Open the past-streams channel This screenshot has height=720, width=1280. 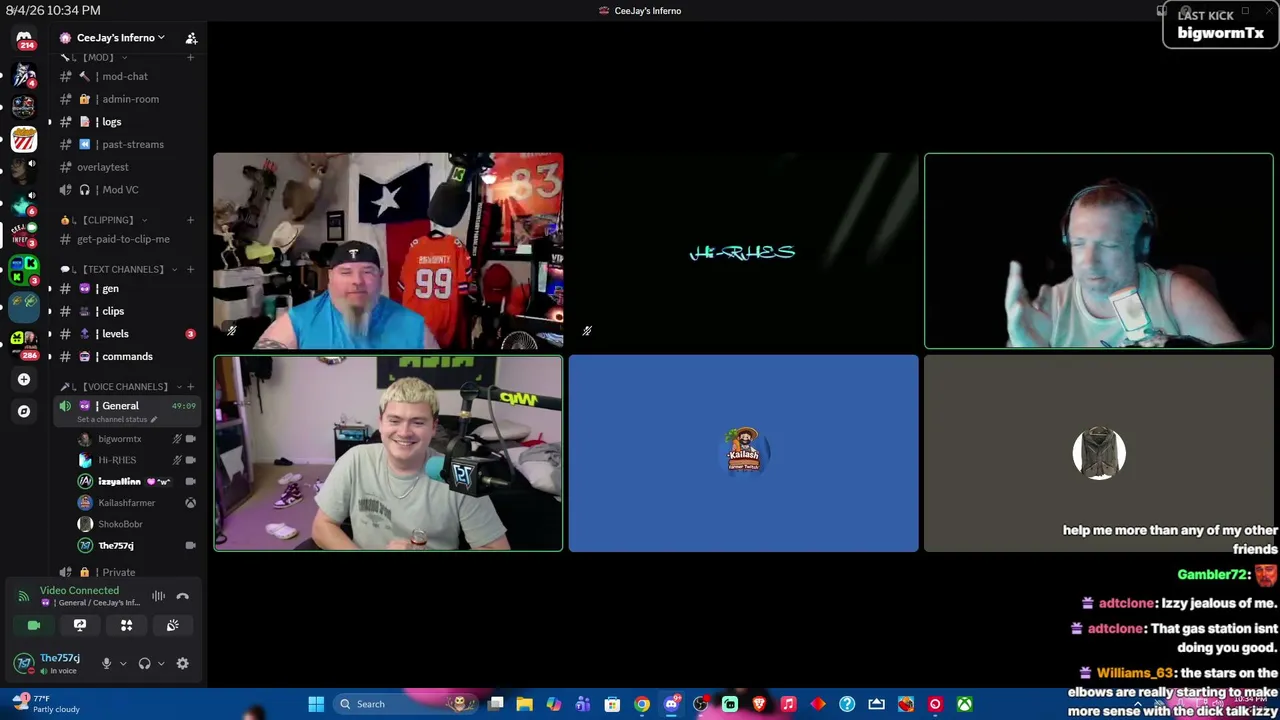pos(127,144)
